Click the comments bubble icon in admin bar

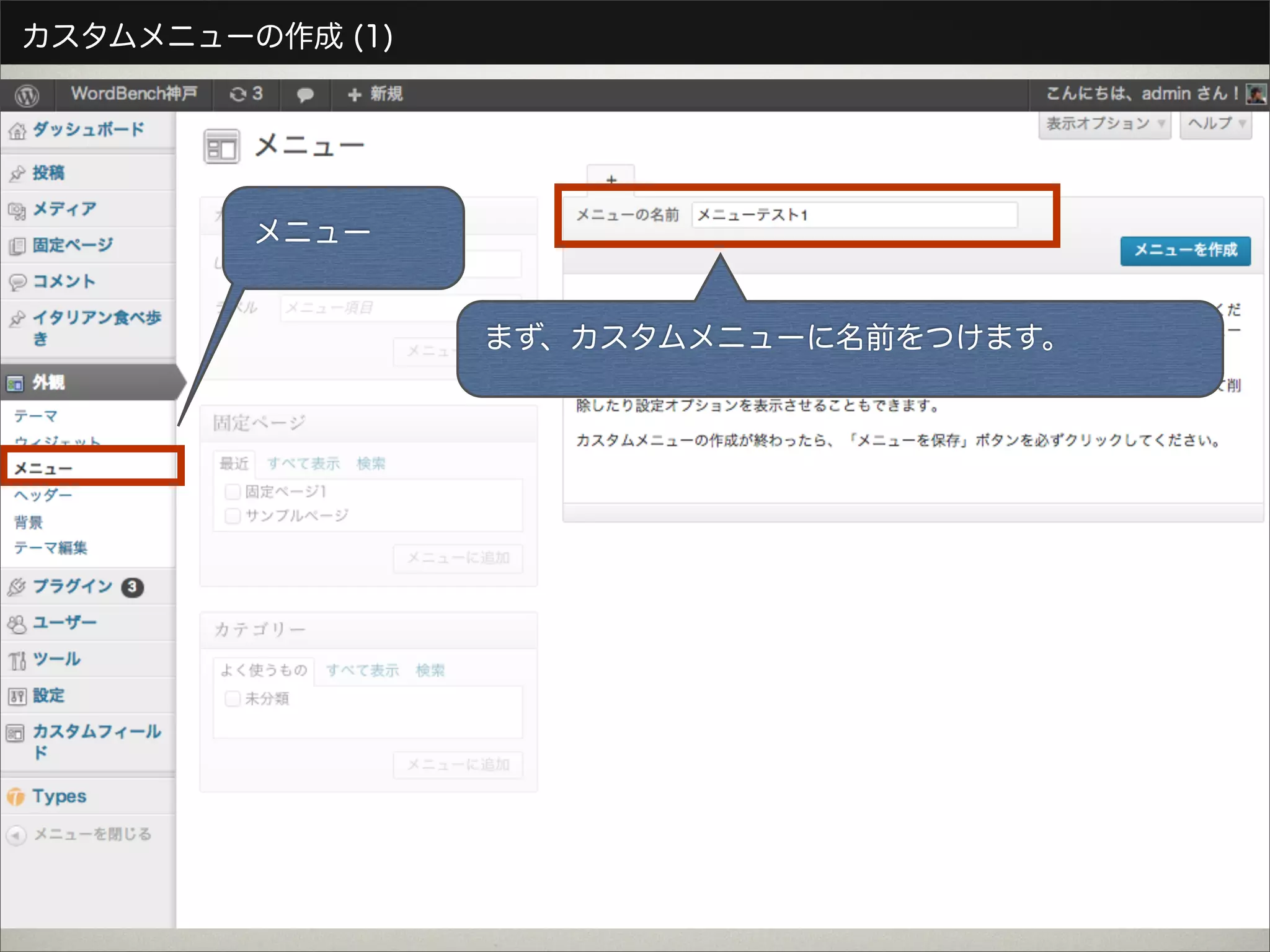tap(304, 95)
